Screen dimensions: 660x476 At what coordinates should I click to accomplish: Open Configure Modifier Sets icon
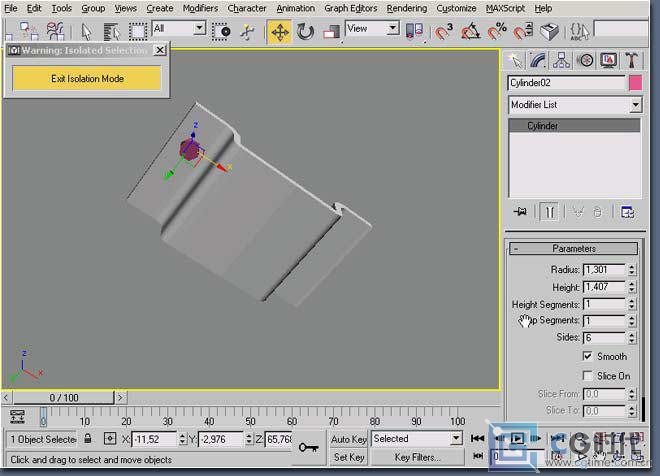628,212
